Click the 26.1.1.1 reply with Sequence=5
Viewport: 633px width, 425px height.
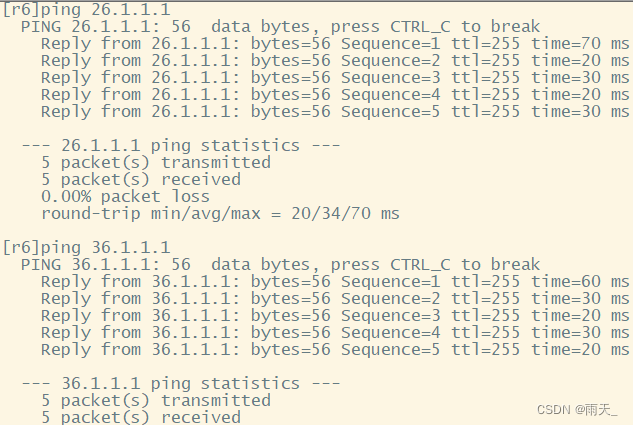point(335,112)
